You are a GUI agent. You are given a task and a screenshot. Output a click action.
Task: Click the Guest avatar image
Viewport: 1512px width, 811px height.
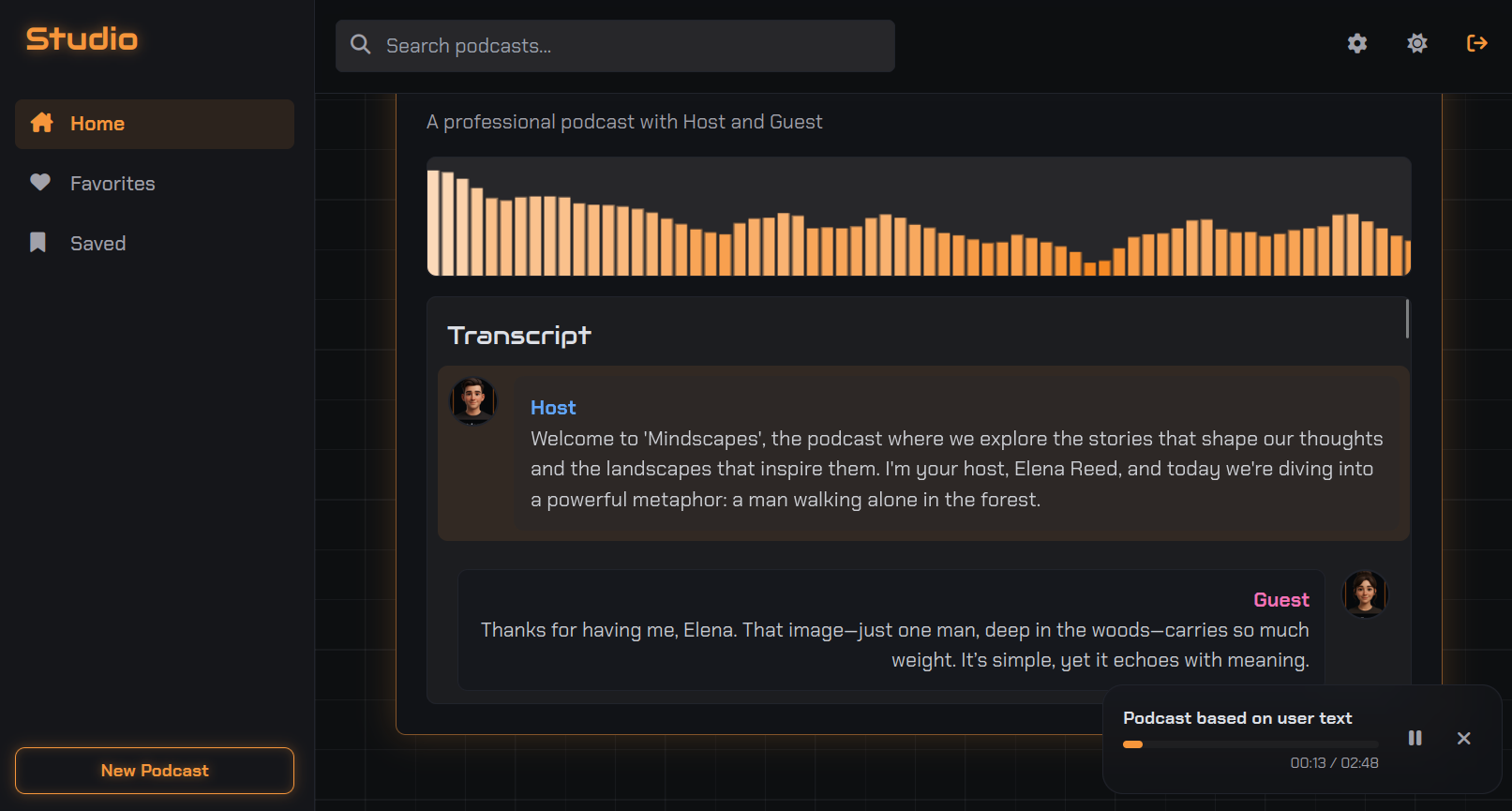(1365, 593)
